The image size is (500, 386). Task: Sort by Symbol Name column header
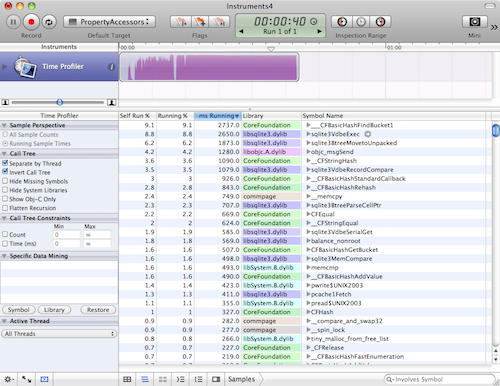pos(393,116)
